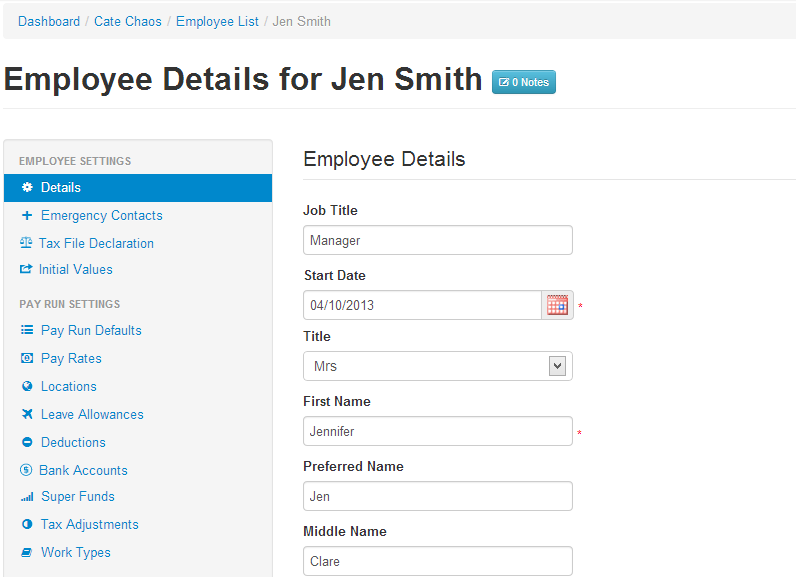Open the Title dropdown showing Mrs
The height and width of the screenshot is (577, 796).
tap(437, 366)
